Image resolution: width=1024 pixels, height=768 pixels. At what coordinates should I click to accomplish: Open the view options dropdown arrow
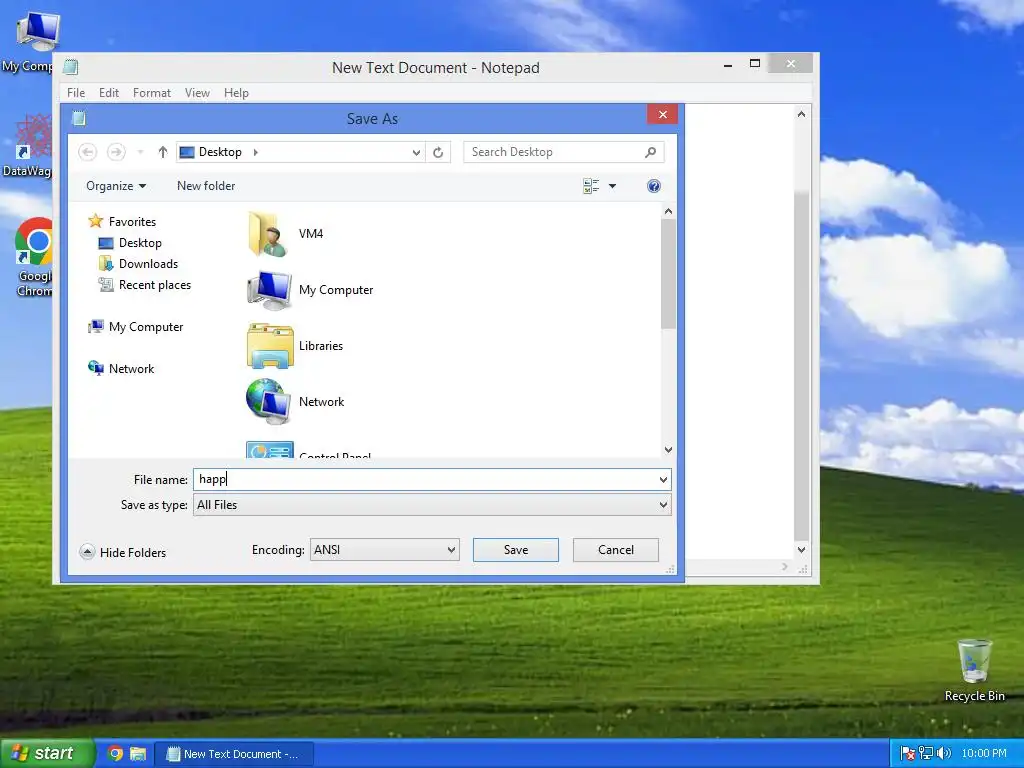click(x=613, y=186)
